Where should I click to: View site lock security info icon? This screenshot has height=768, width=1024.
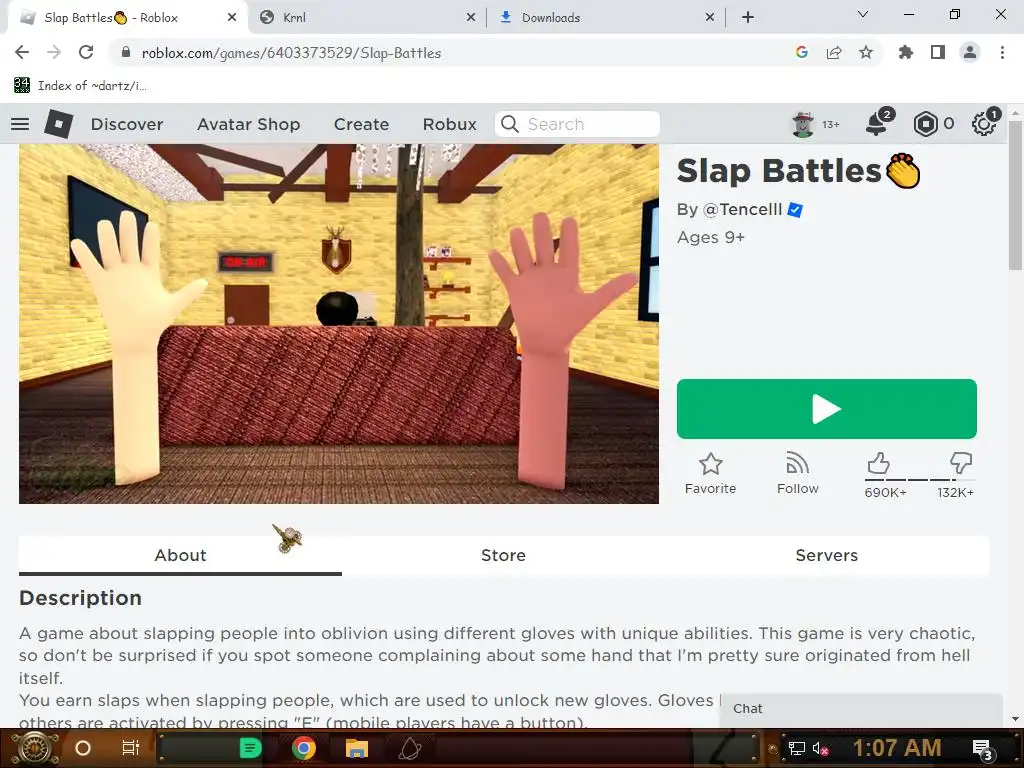click(x=126, y=52)
